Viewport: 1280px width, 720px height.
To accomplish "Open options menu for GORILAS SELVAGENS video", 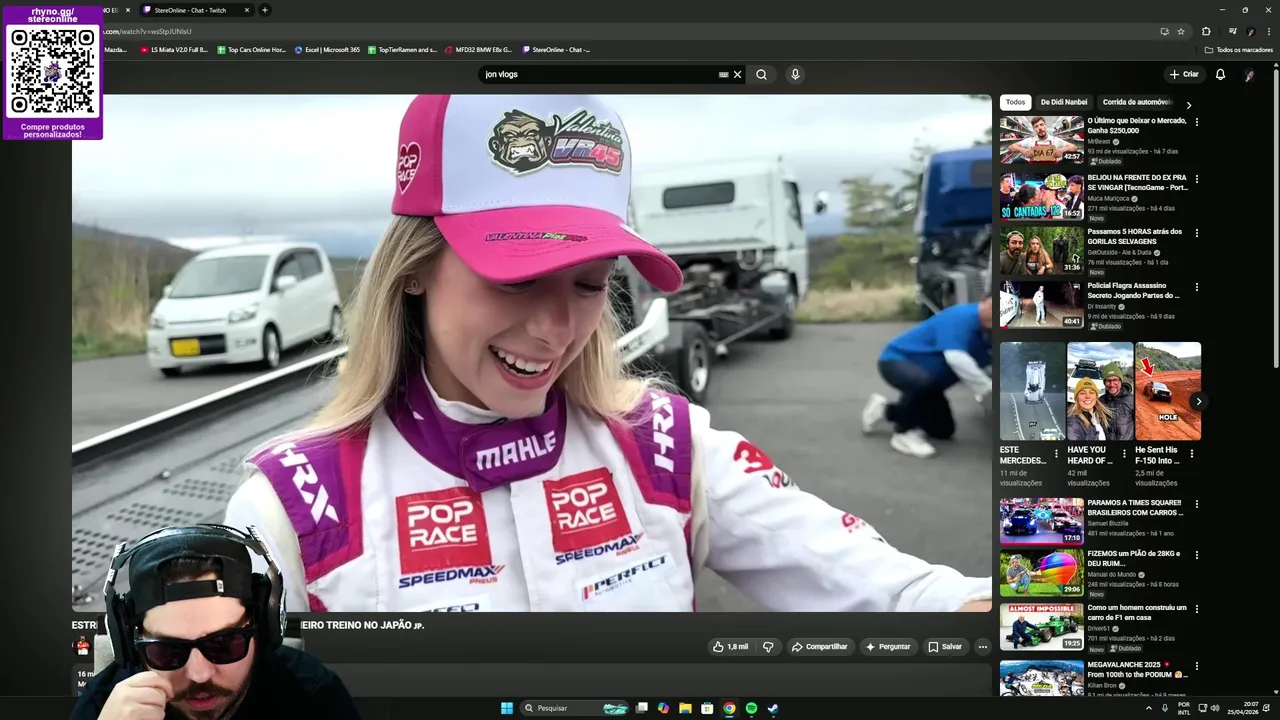I will tap(1196, 233).
